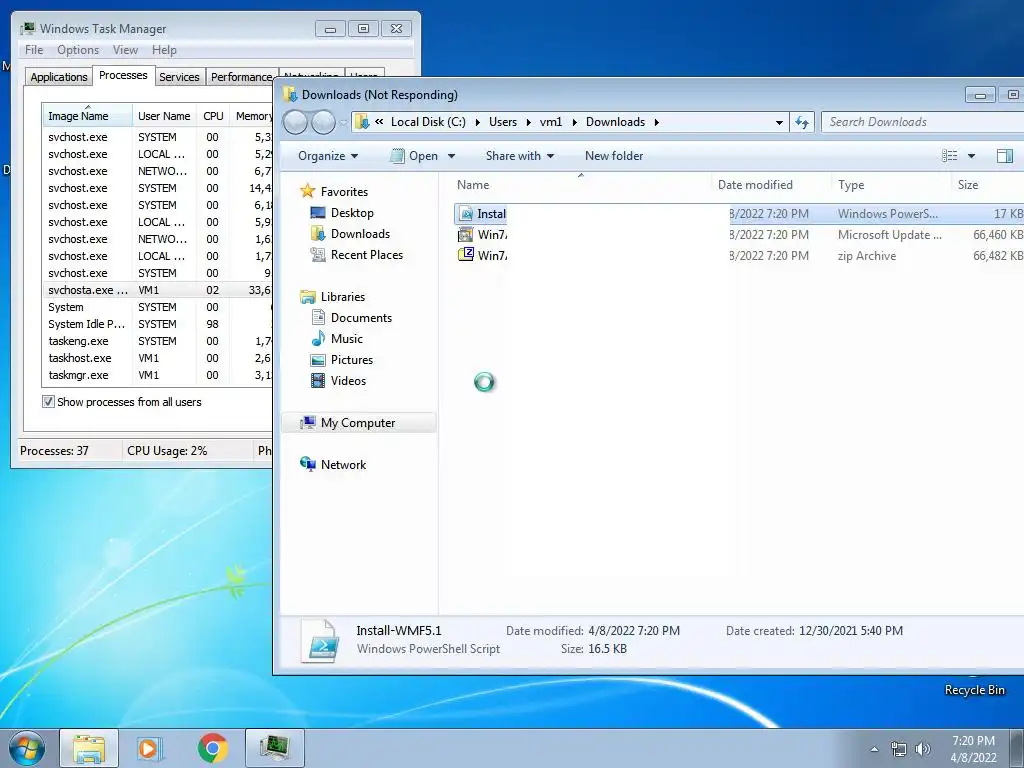Click the Refresh button beside the address bar
1024x768 pixels.
802,122
